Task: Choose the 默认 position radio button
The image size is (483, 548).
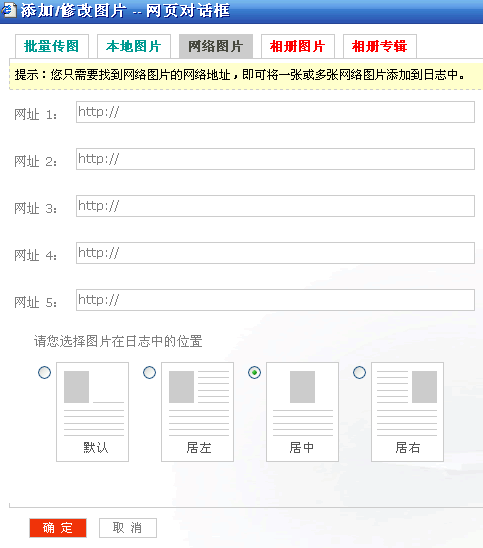Action: click(x=44, y=373)
